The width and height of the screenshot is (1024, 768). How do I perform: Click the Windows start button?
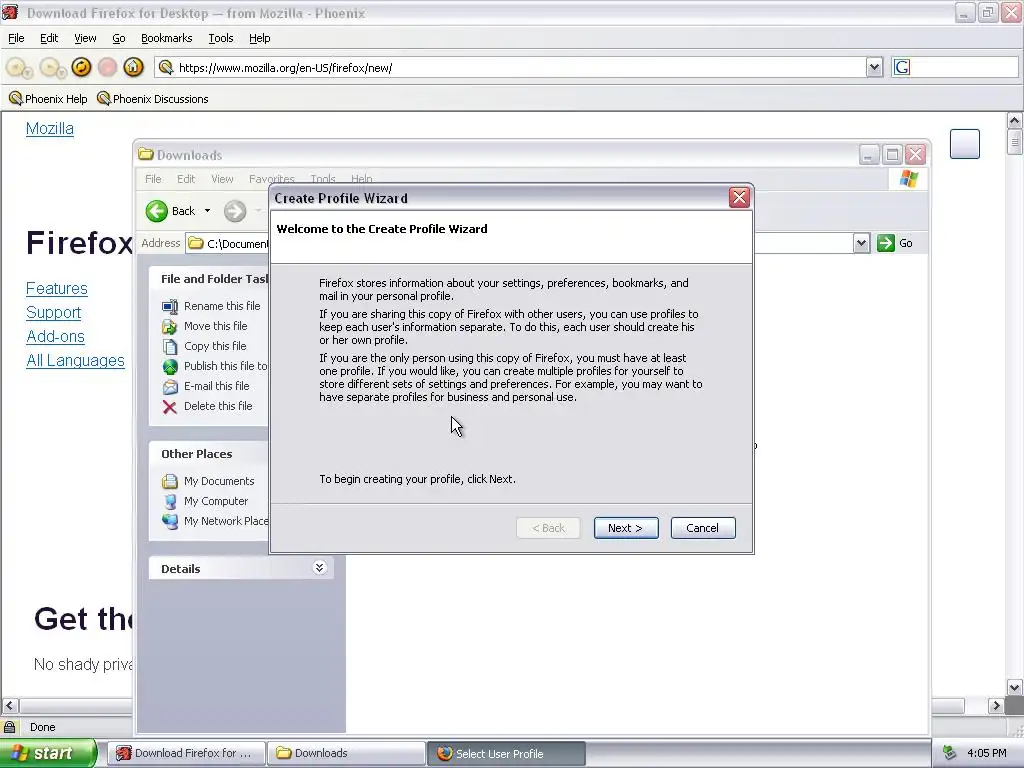tap(48, 753)
